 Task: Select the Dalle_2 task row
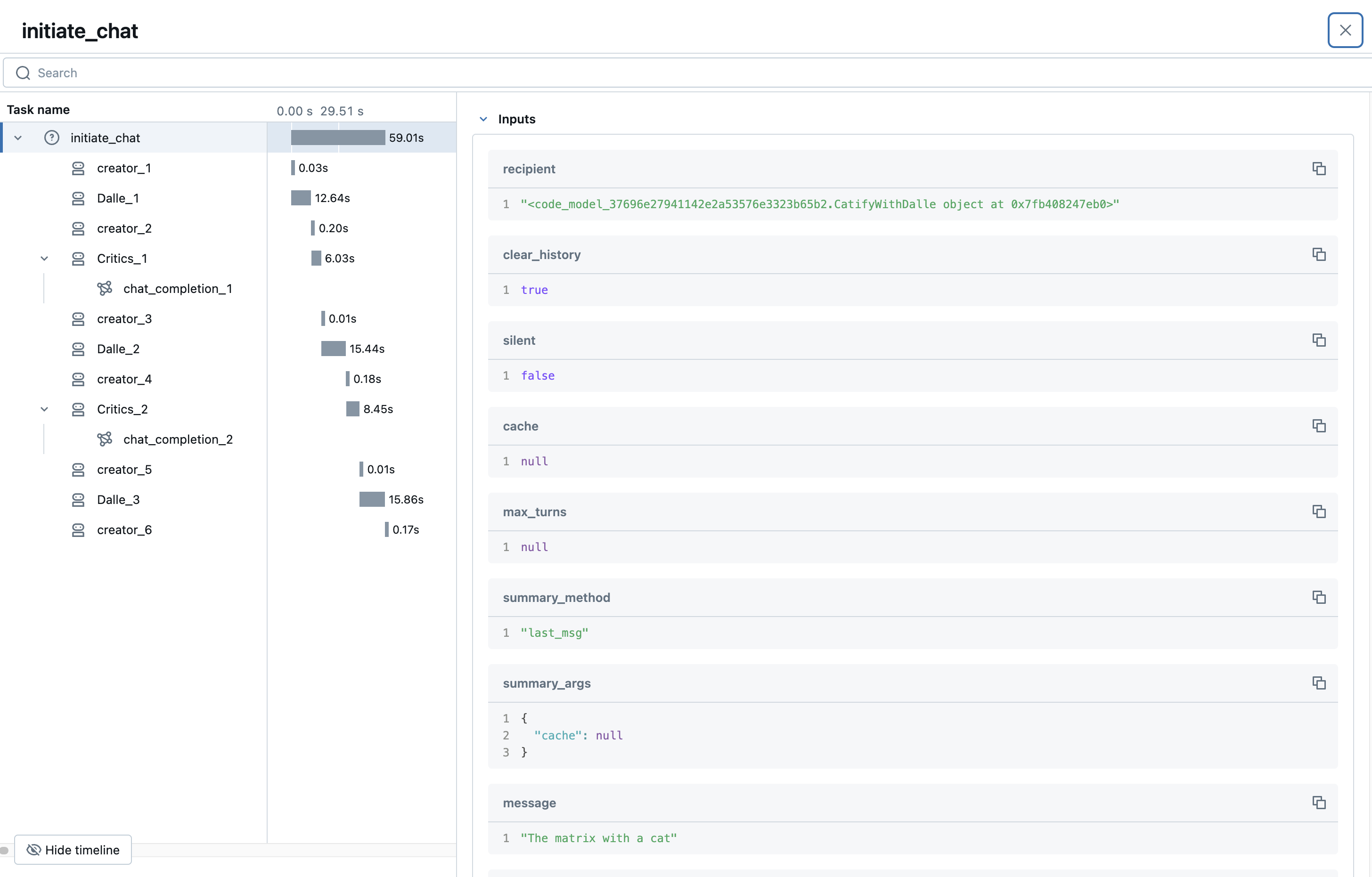point(118,349)
